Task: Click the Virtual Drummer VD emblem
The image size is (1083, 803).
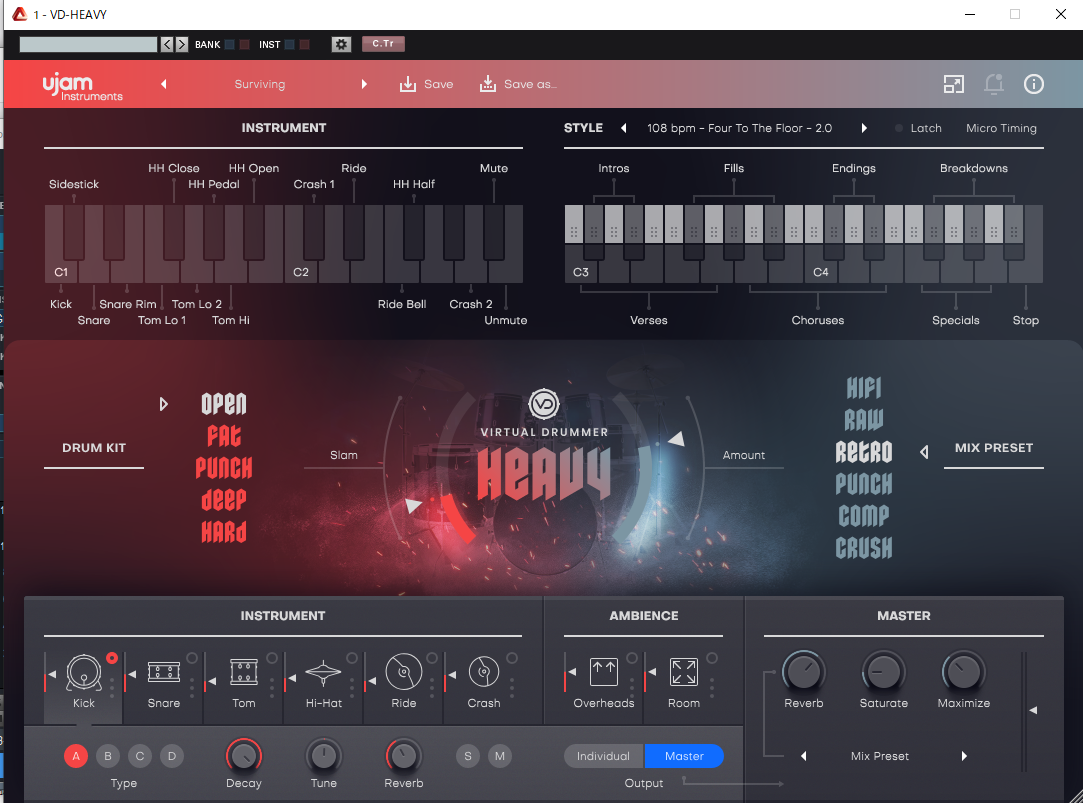Action: pyautogui.click(x=544, y=404)
